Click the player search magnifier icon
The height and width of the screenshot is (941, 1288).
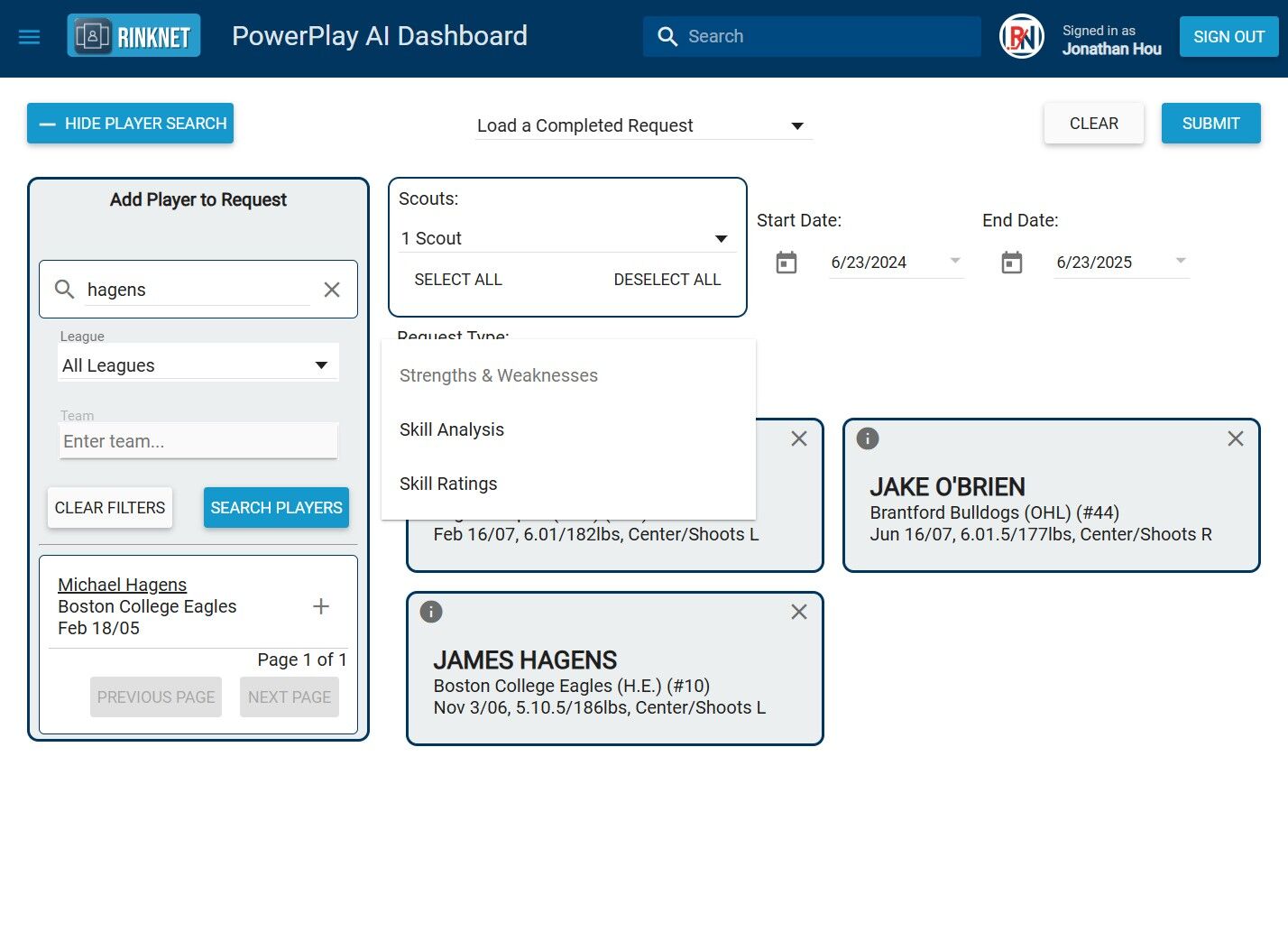(64, 289)
